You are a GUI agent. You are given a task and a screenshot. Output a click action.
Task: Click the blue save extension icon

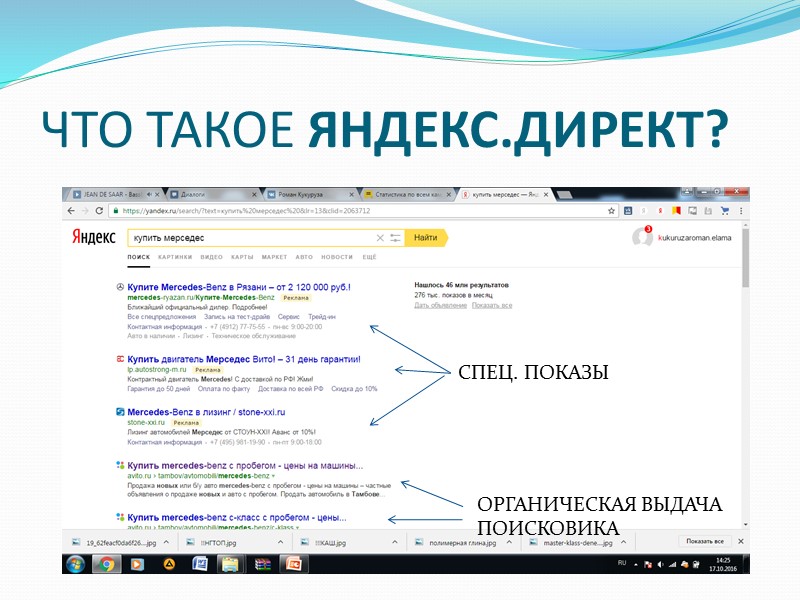click(628, 211)
